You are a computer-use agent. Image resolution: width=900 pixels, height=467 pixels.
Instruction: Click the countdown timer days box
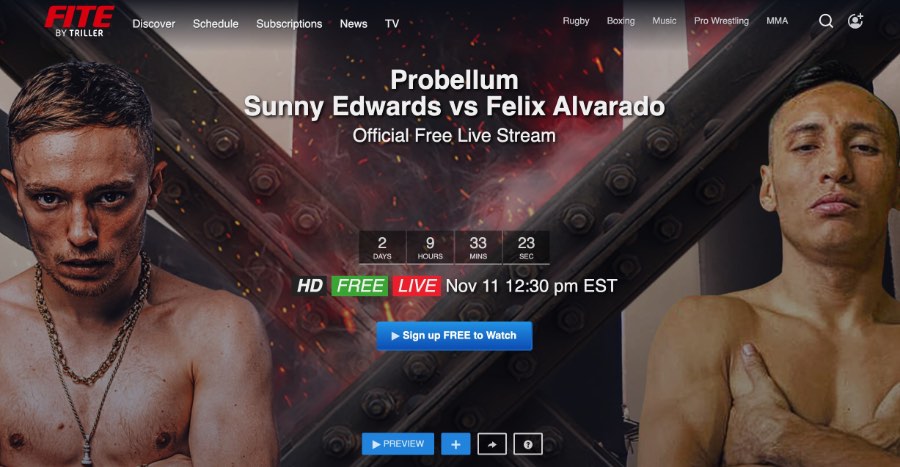[382, 247]
